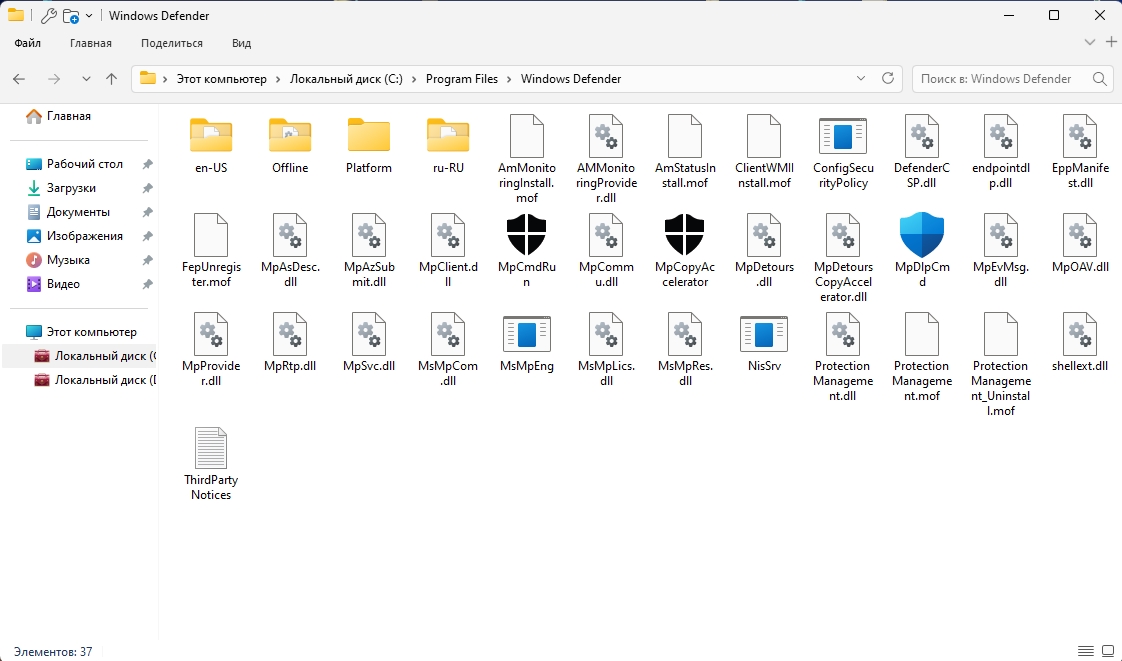The image size is (1122, 661).
Task: Click the MpCopyAccelerator shield icon
Action: pos(685,236)
